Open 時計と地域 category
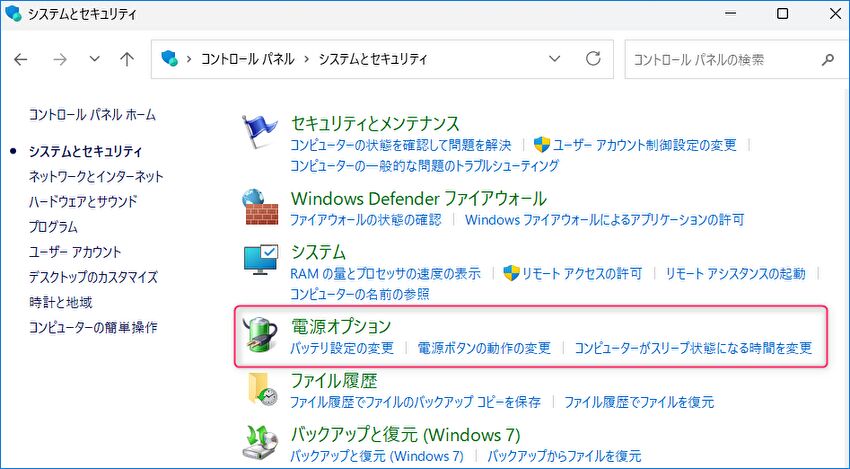Viewport: 850px width, 469px height. [x=61, y=302]
